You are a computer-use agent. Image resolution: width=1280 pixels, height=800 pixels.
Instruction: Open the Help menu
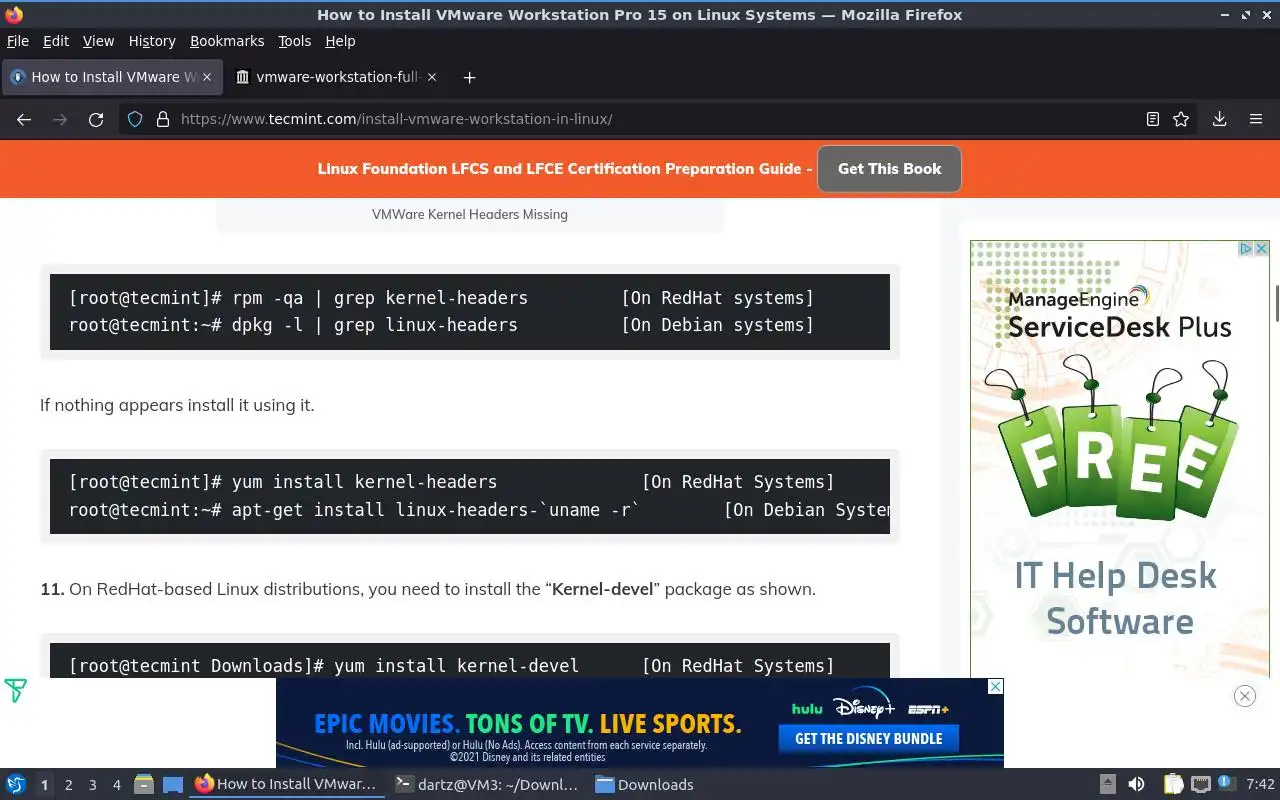[340, 41]
